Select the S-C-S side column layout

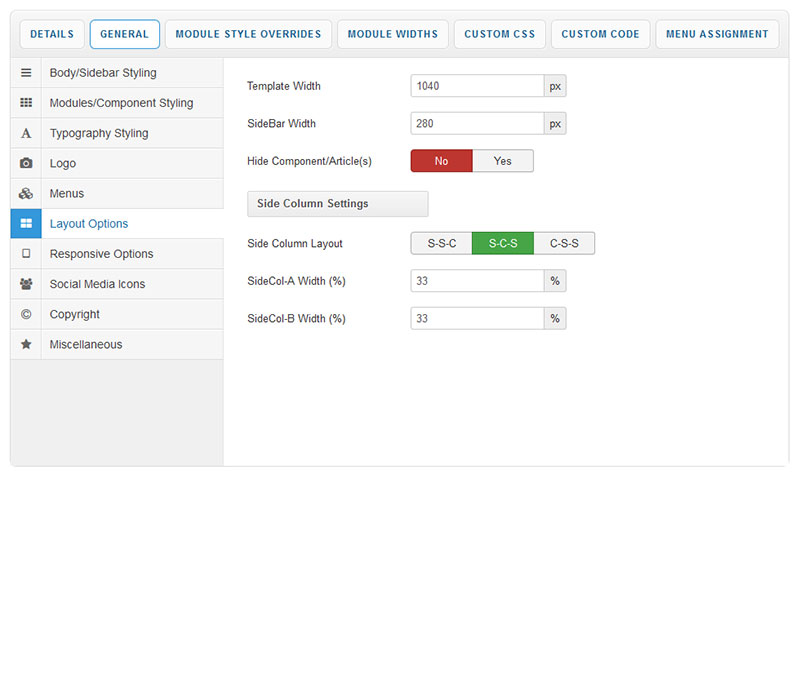click(502, 243)
